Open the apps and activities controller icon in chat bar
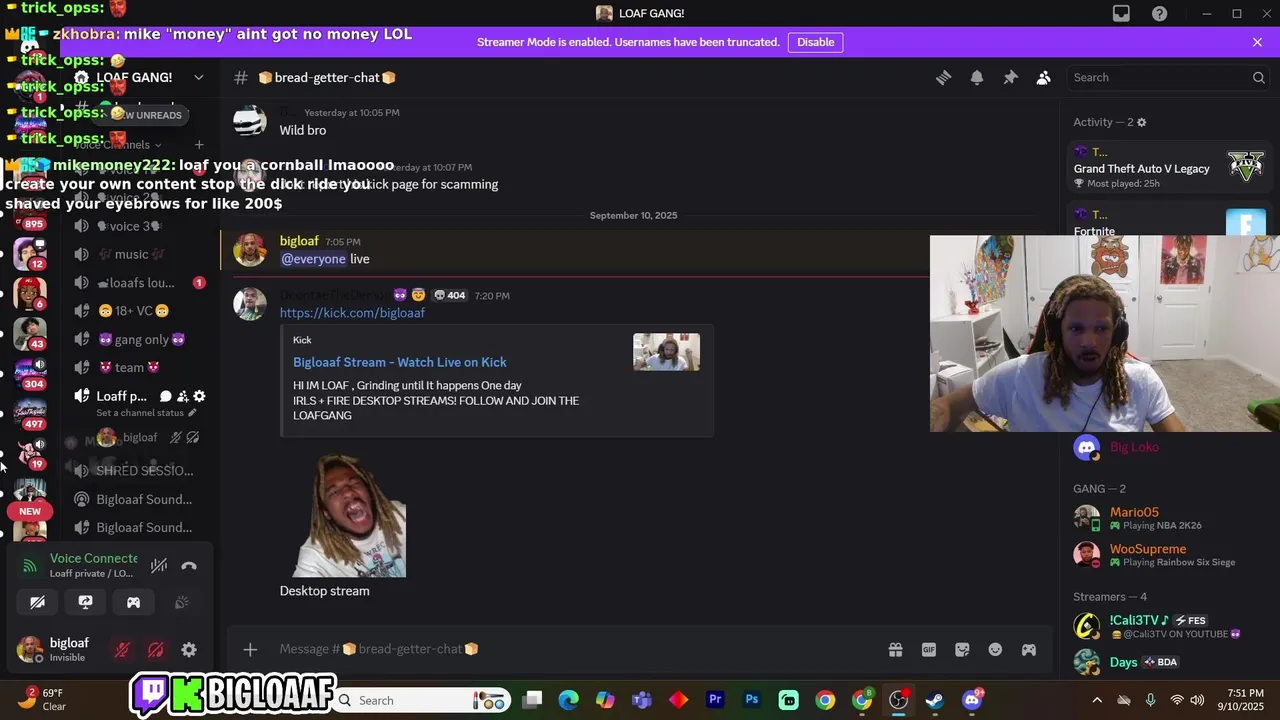Viewport: 1280px width, 720px height. click(x=1028, y=649)
